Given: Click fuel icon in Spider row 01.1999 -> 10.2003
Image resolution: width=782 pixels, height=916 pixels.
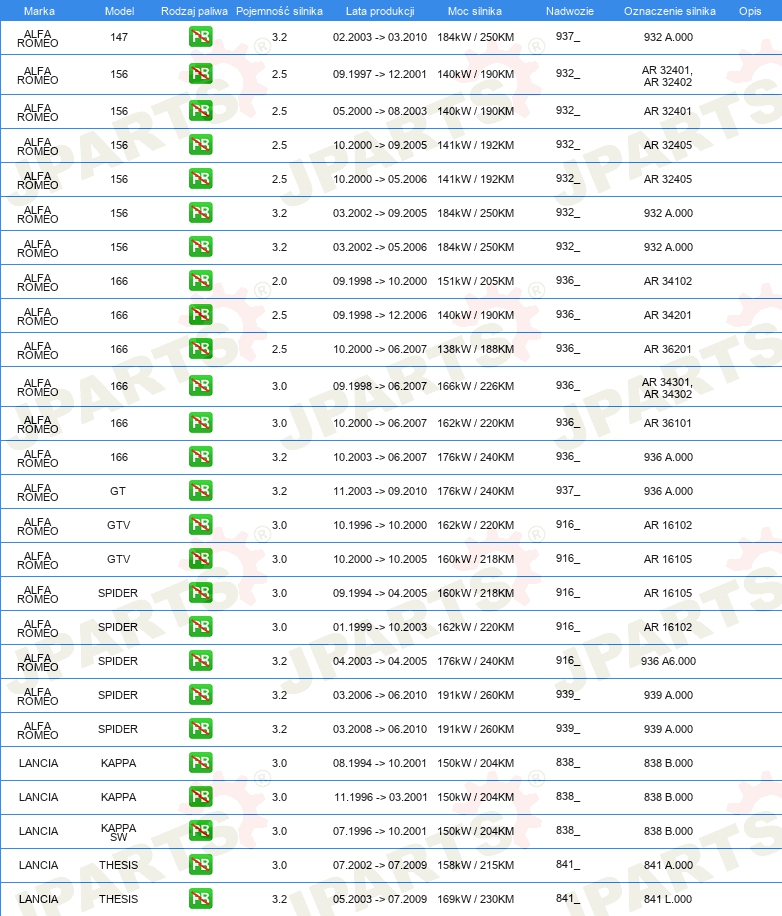Looking at the screenshot, I should 200,626.
